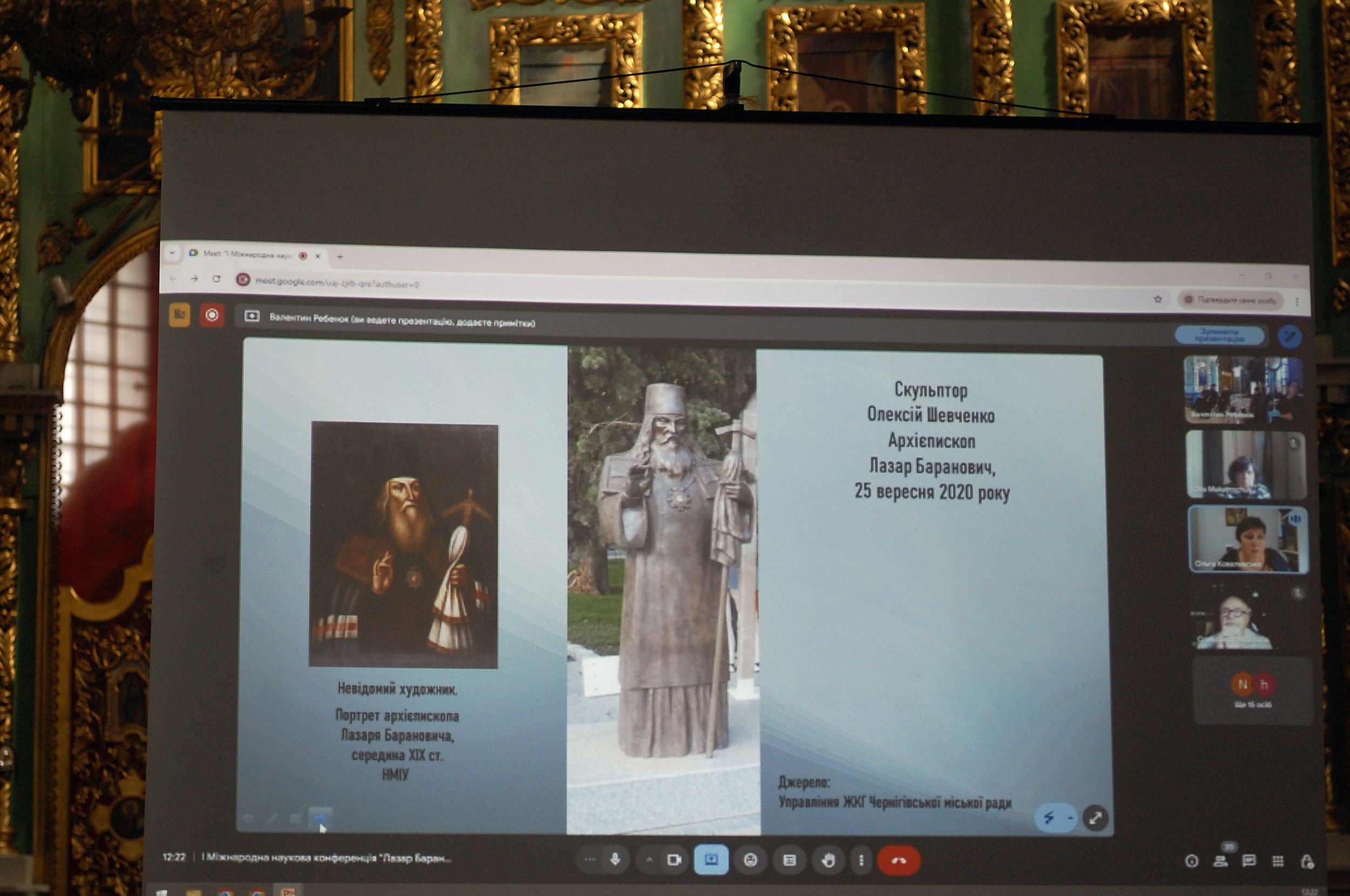Screen dimensions: 1350x896
Task: Open a new Chrome tab
Action: coord(340,257)
